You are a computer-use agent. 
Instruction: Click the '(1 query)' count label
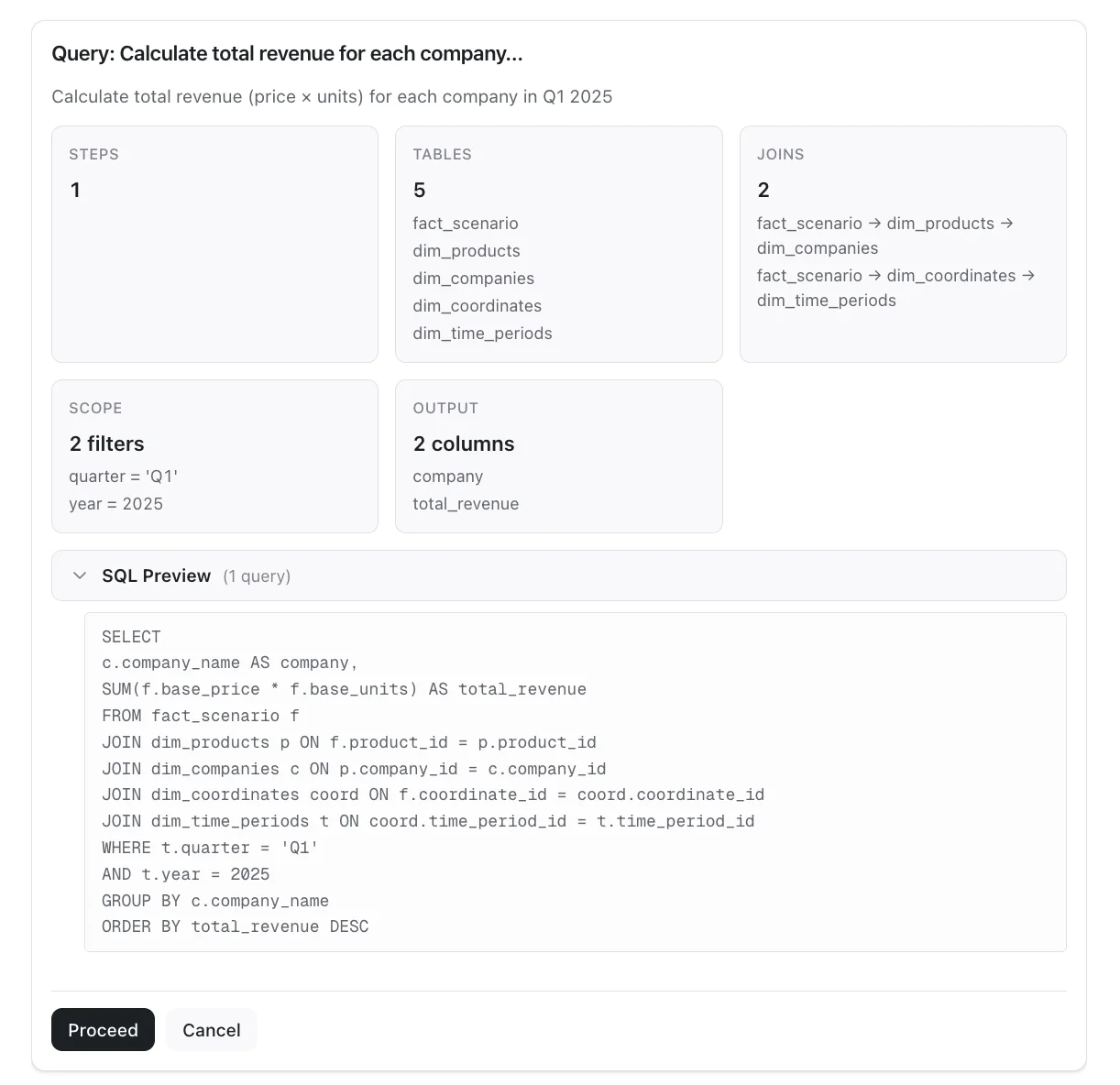pos(257,576)
